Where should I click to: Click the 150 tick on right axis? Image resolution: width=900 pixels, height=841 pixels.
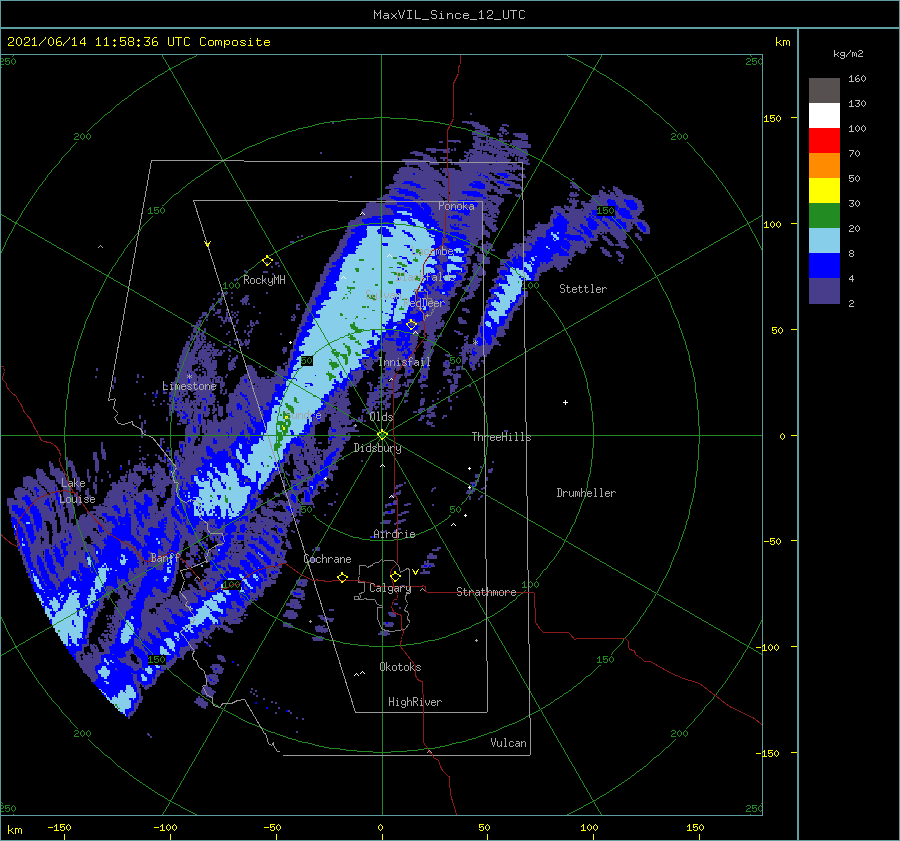[772, 118]
